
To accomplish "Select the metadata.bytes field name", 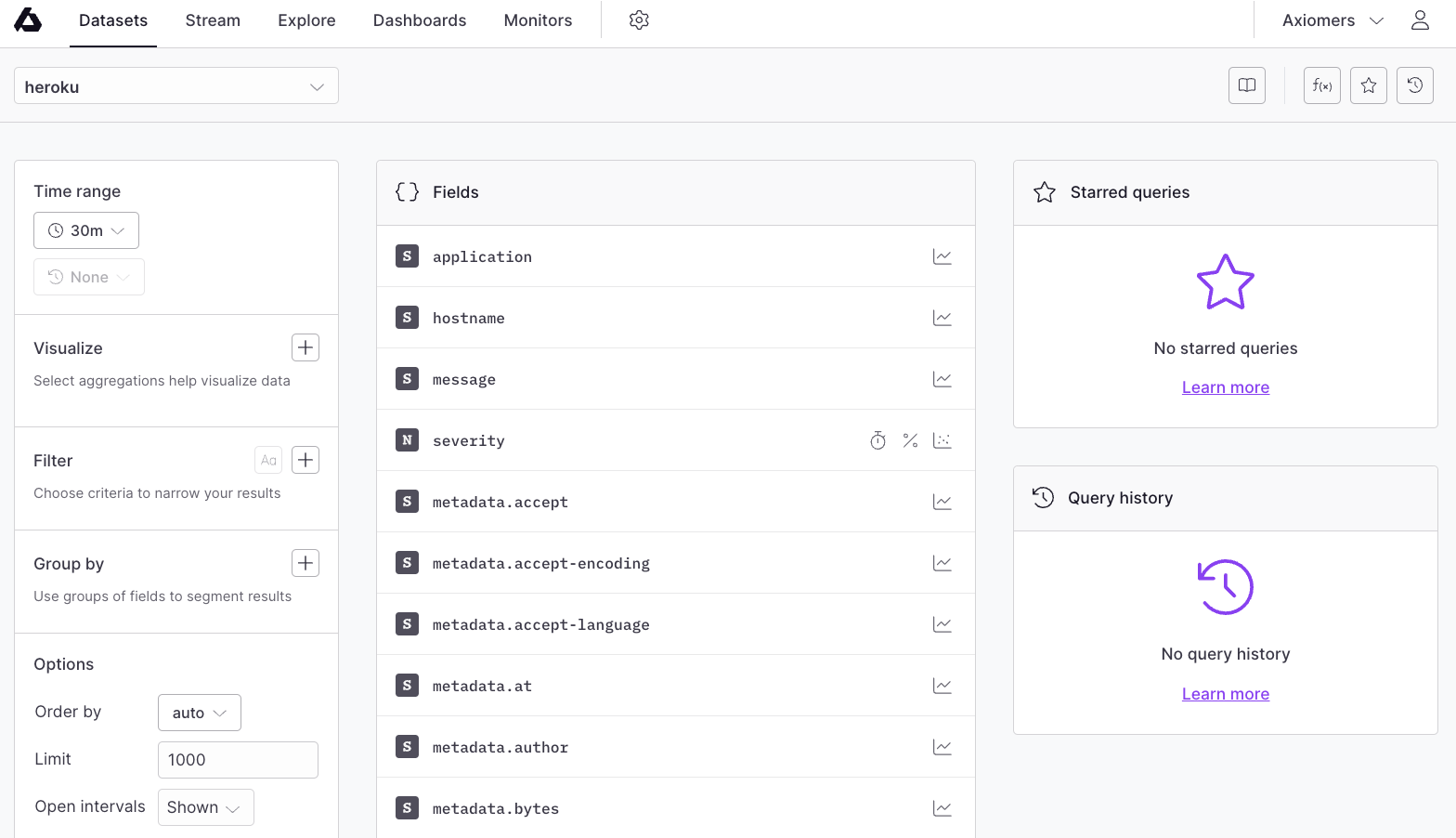I will (x=496, y=808).
